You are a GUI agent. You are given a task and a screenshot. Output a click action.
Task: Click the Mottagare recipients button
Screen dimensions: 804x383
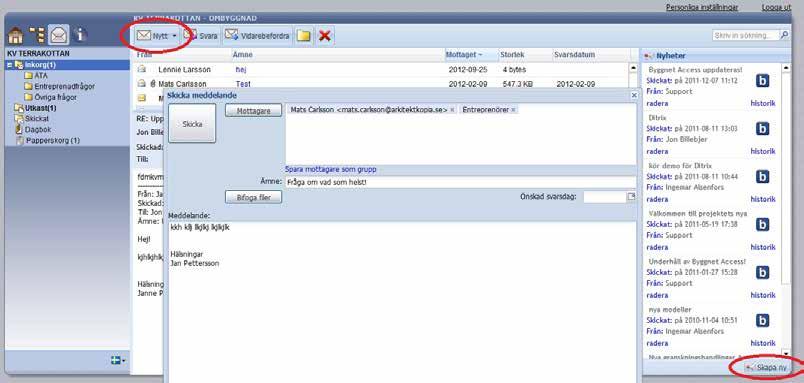pos(253,110)
